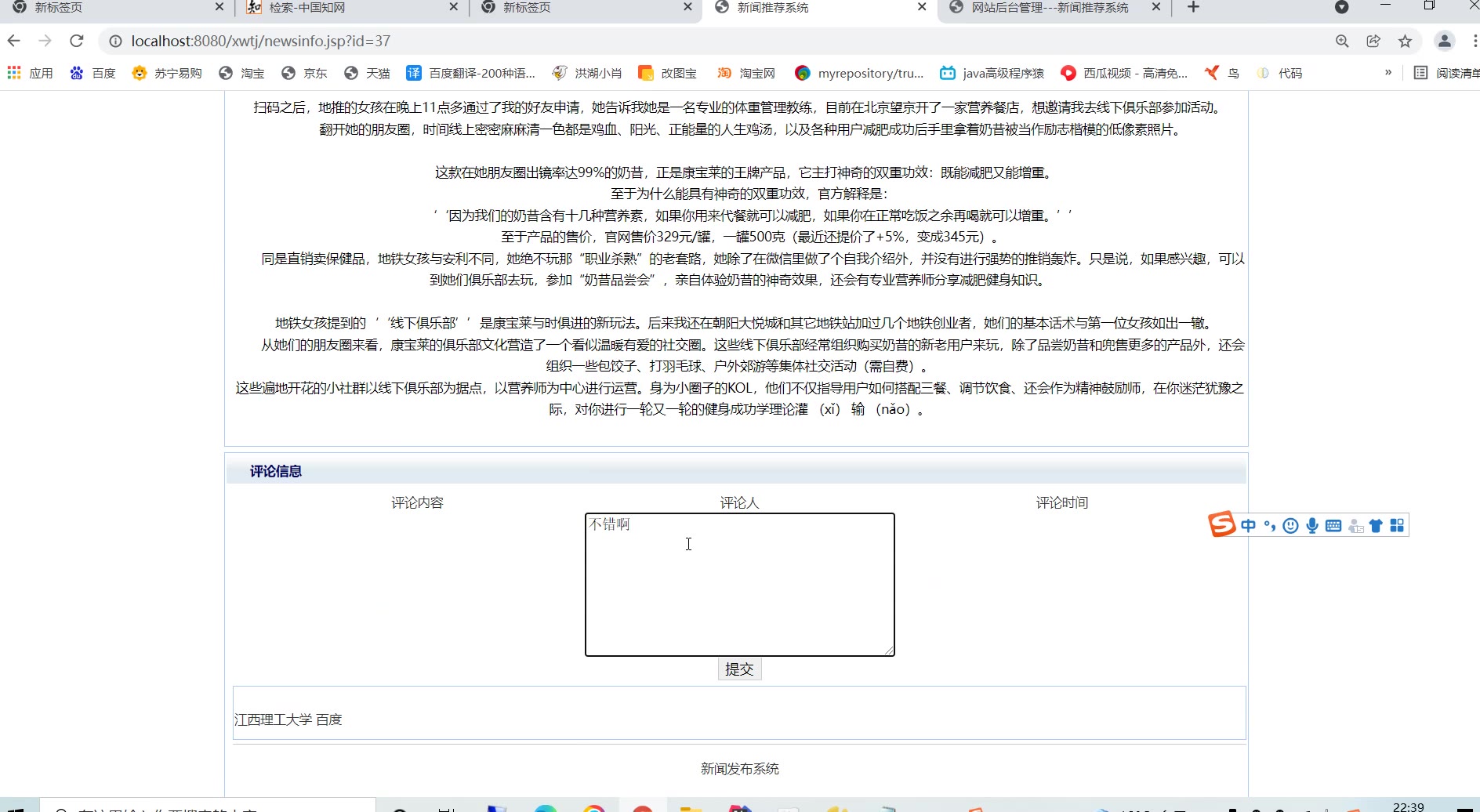This screenshot has height=812, width=1480.
Task: Expand more bookmarks chevron
Action: [1388, 72]
